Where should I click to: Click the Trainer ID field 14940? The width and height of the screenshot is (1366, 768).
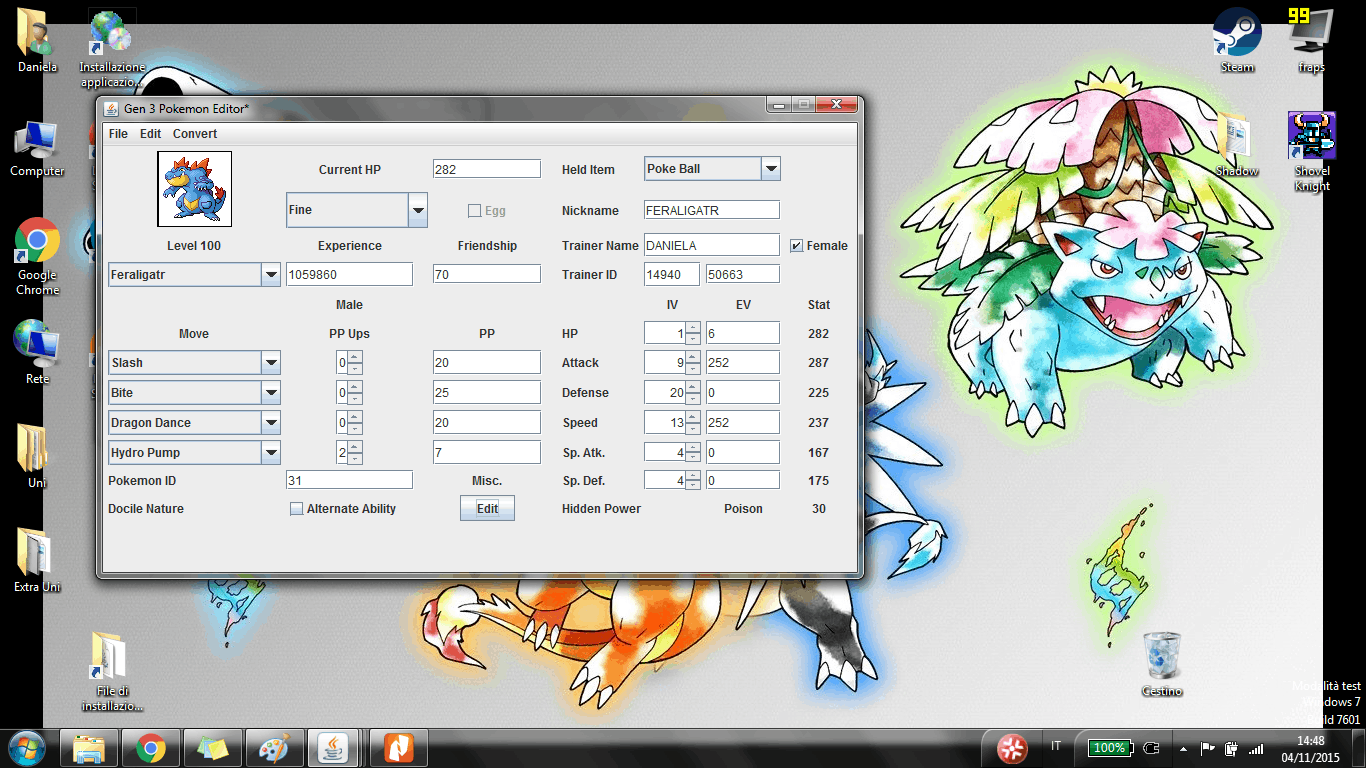pos(671,274)
